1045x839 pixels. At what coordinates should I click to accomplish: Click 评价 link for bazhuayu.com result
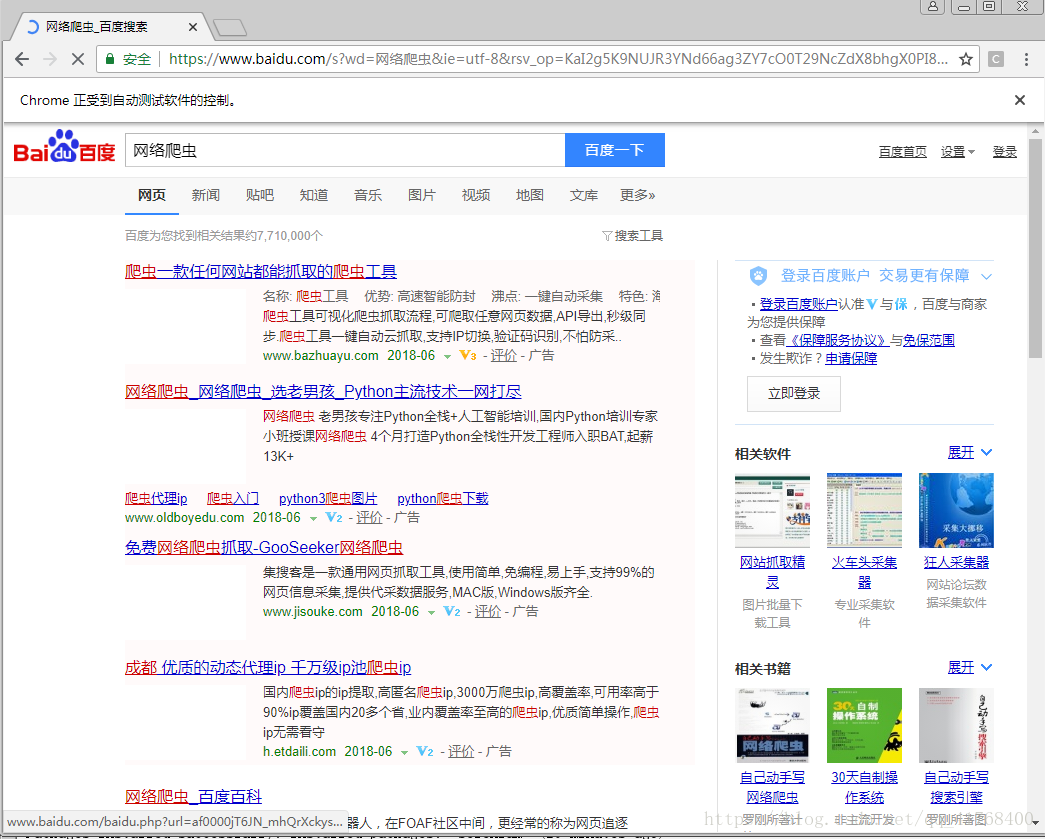tap(504, 355)
